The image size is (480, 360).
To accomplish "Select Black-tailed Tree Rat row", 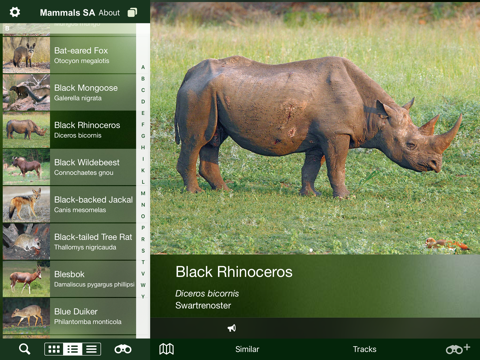I will [x=69, y=242].
